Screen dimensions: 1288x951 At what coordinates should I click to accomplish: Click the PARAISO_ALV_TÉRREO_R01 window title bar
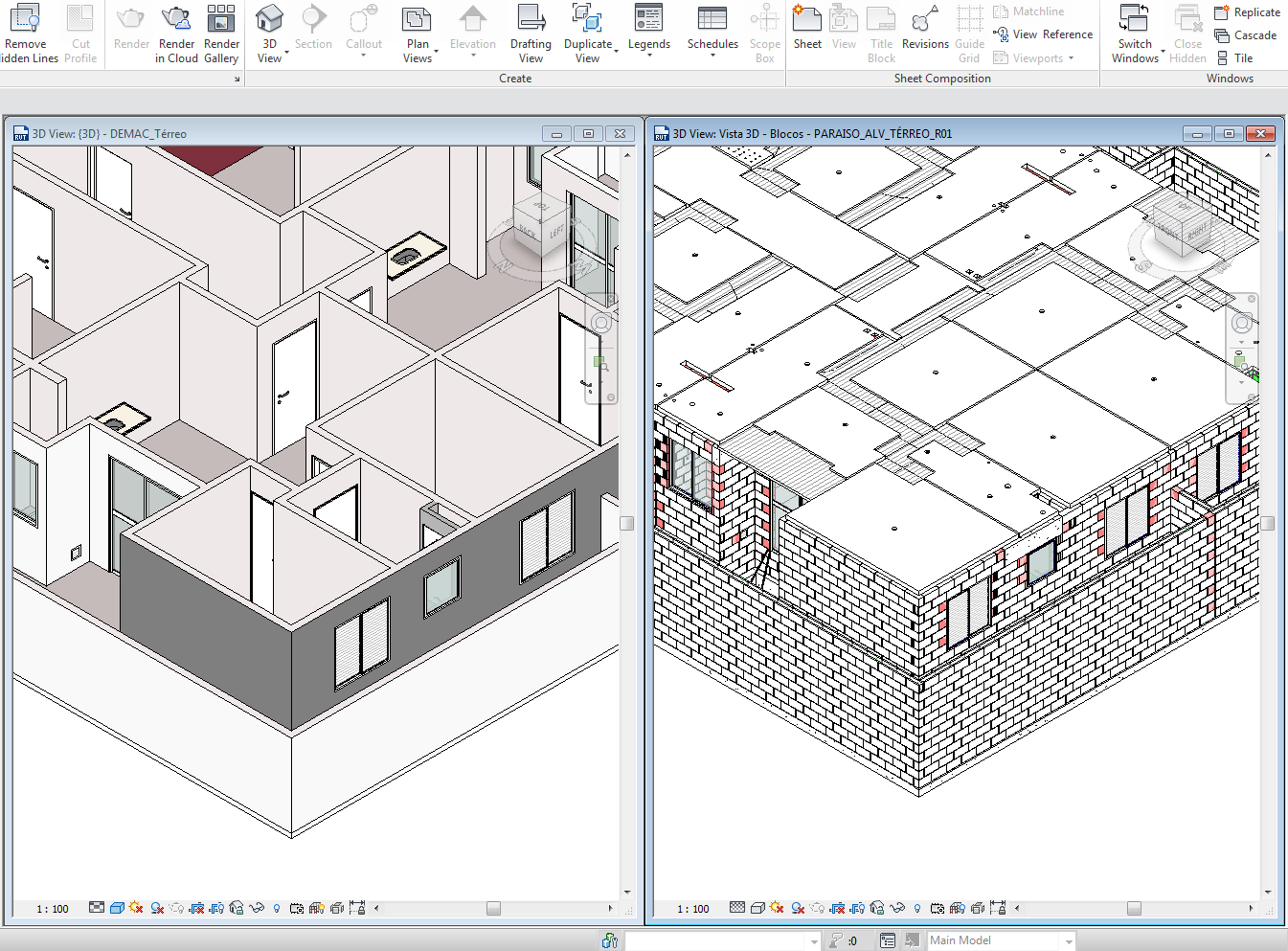[965, 133]
